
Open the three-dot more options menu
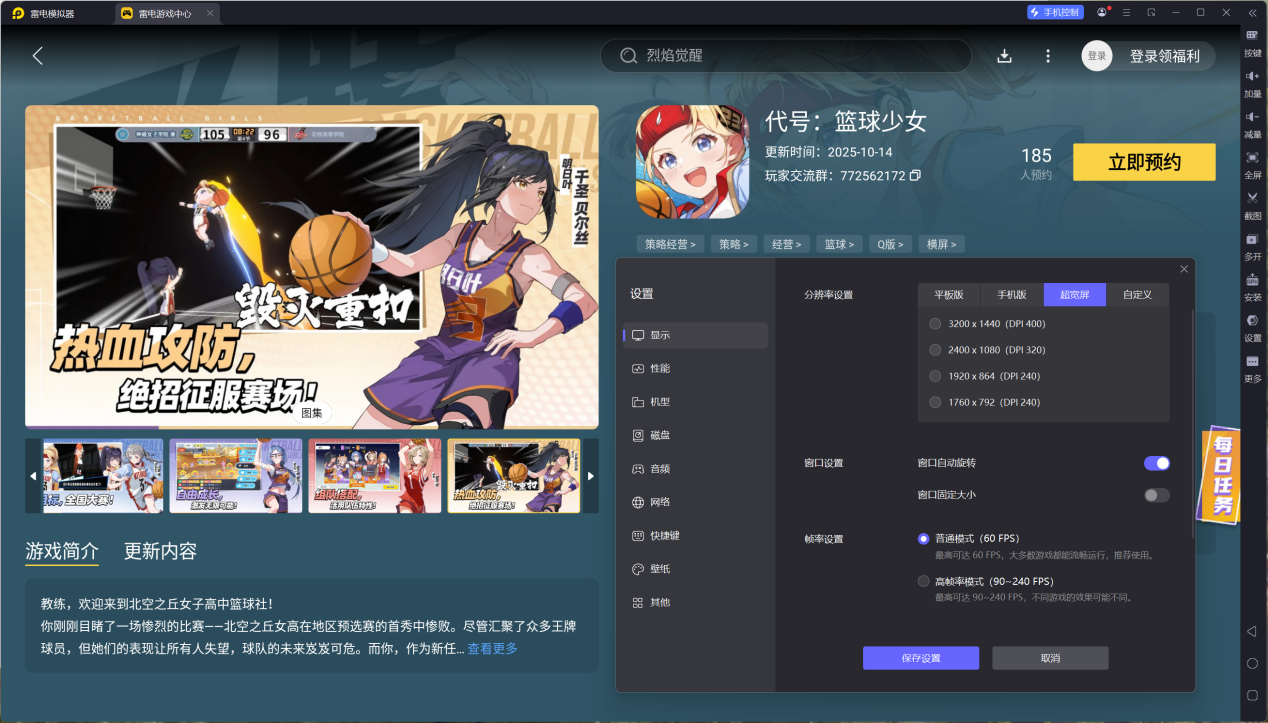[x=1048, y=56]
